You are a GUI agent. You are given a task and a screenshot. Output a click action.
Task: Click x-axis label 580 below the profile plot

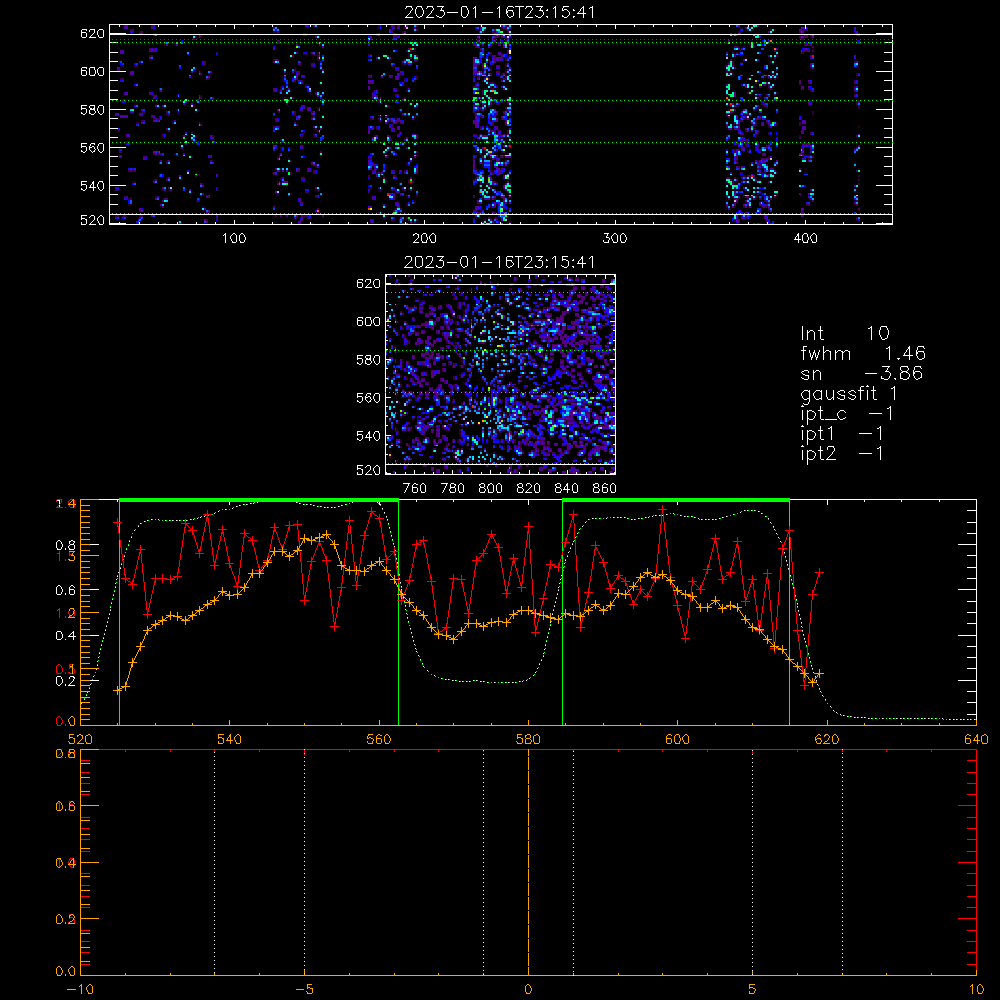point(528,739)
